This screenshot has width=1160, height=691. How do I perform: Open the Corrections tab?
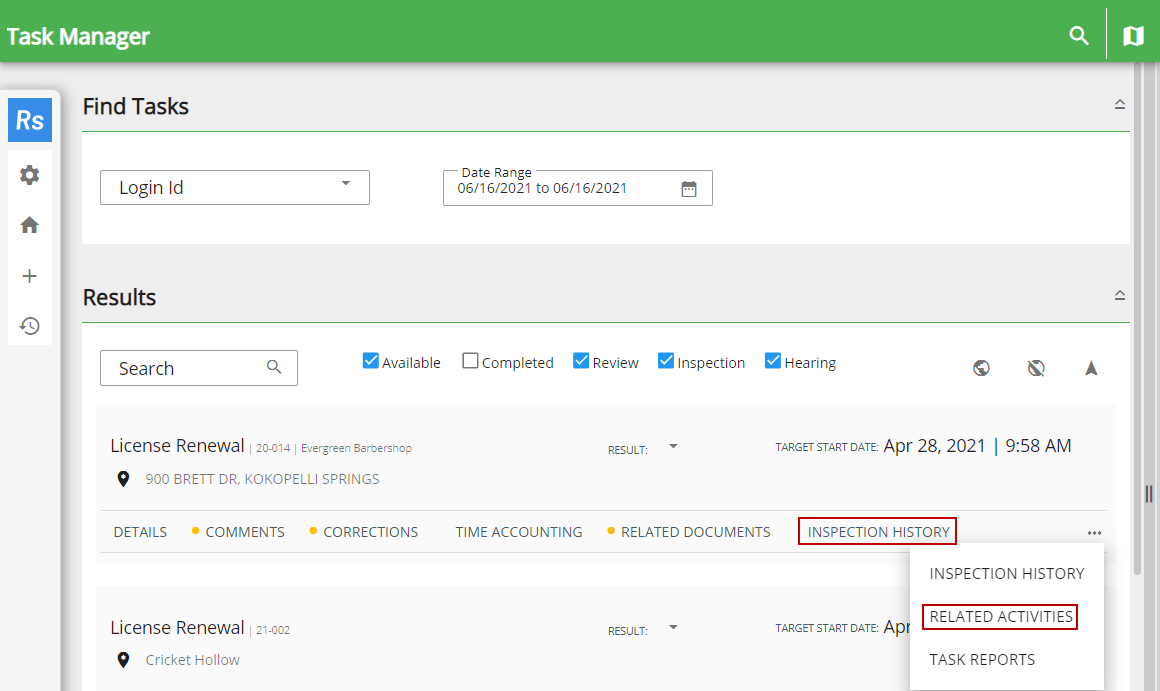pyautogui.click(x=370, y=532)
